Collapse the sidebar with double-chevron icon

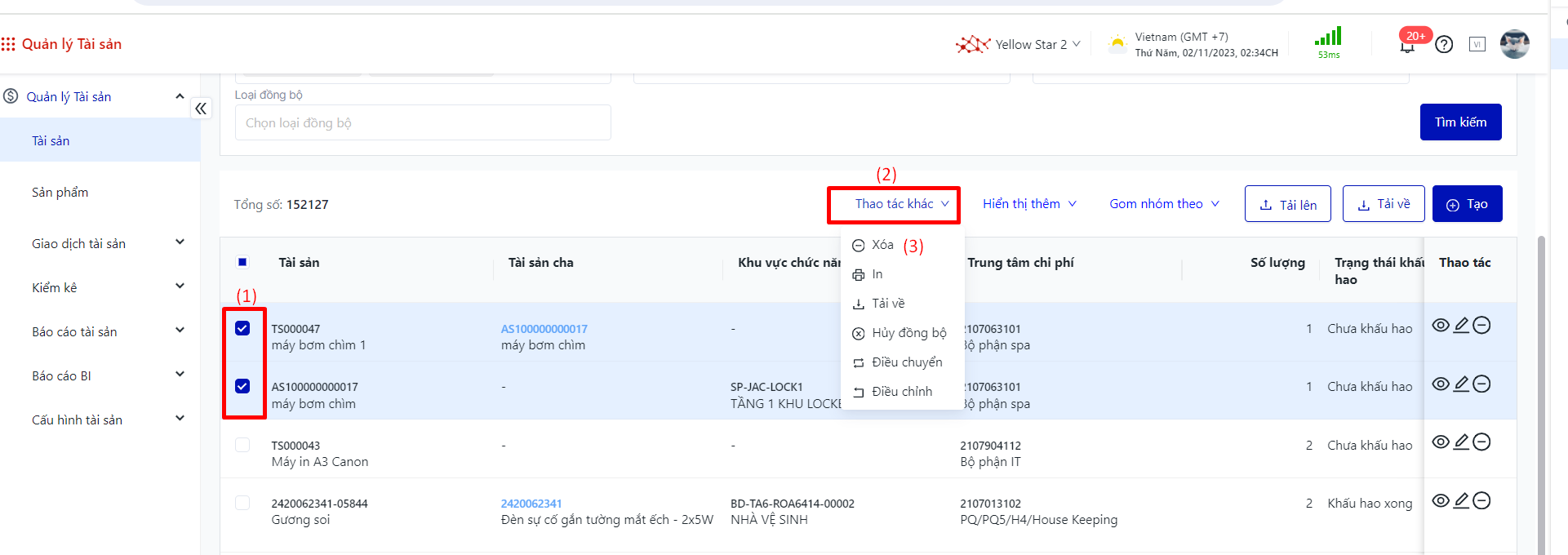[201, 109]
